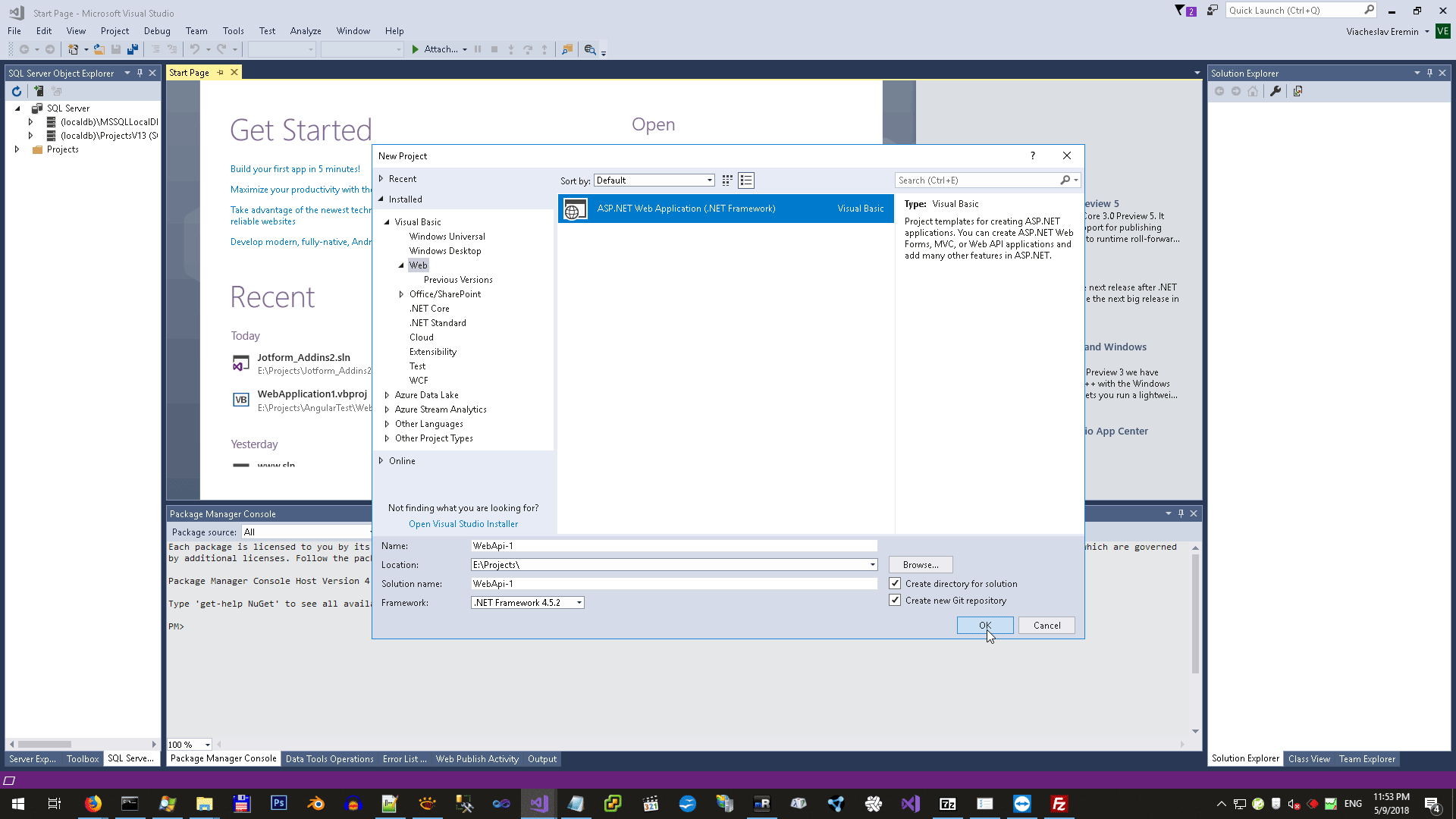Viewport: 1456px width, 819px height.
Task: Uncheck Create directory for solution
Action: tap(895, 583)
